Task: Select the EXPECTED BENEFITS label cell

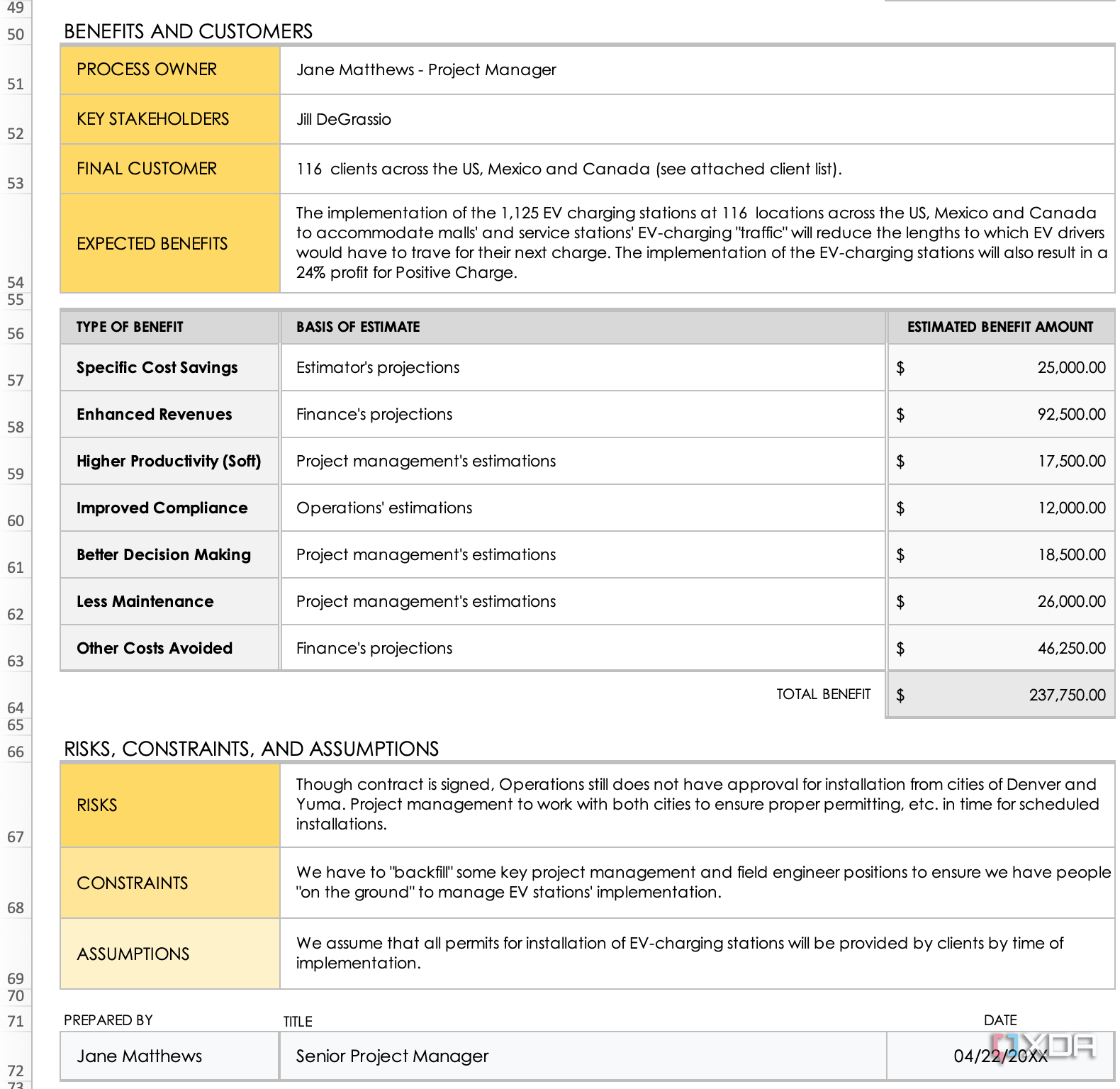Action: coord(170,243)
